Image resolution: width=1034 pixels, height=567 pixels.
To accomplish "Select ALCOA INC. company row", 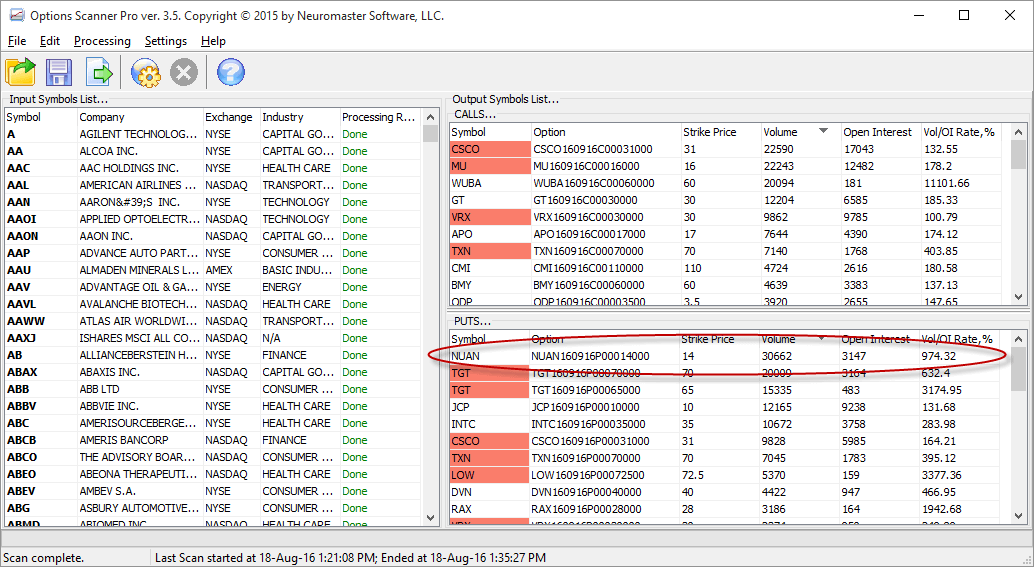I will (x=213, y=151).
